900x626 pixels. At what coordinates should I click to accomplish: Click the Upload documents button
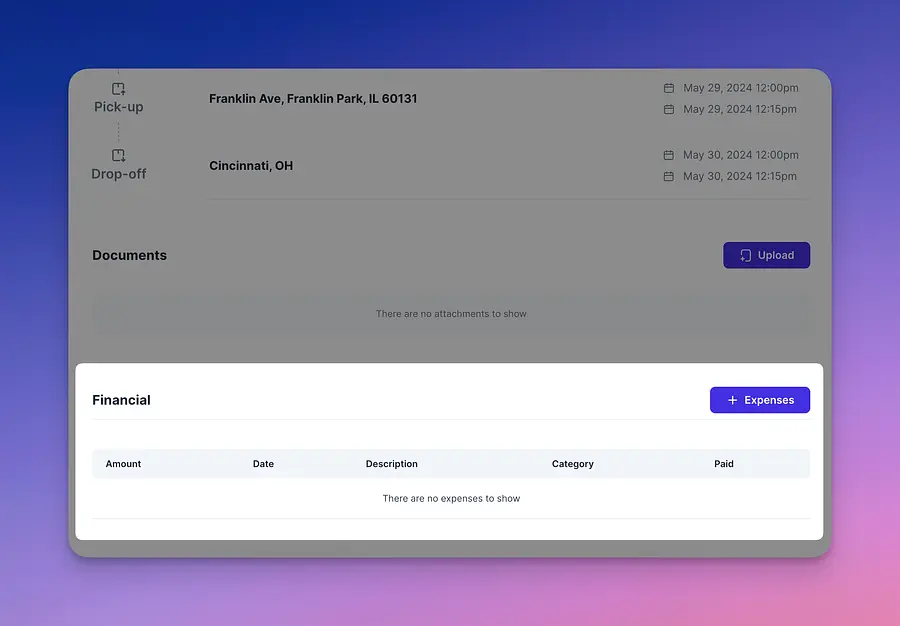(x=766, y=255)
